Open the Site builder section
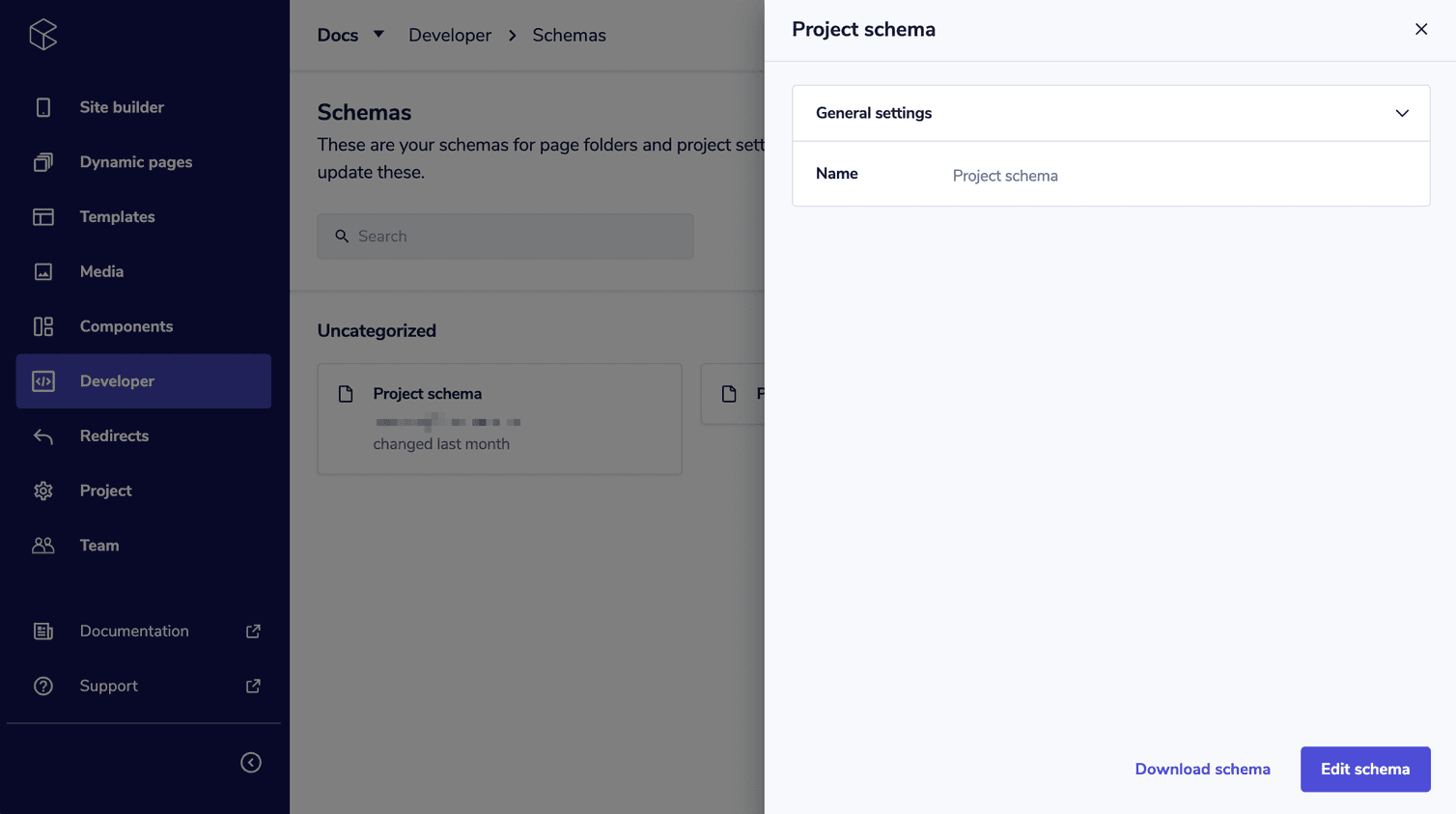1456x814 pixels. pos(122,106)
